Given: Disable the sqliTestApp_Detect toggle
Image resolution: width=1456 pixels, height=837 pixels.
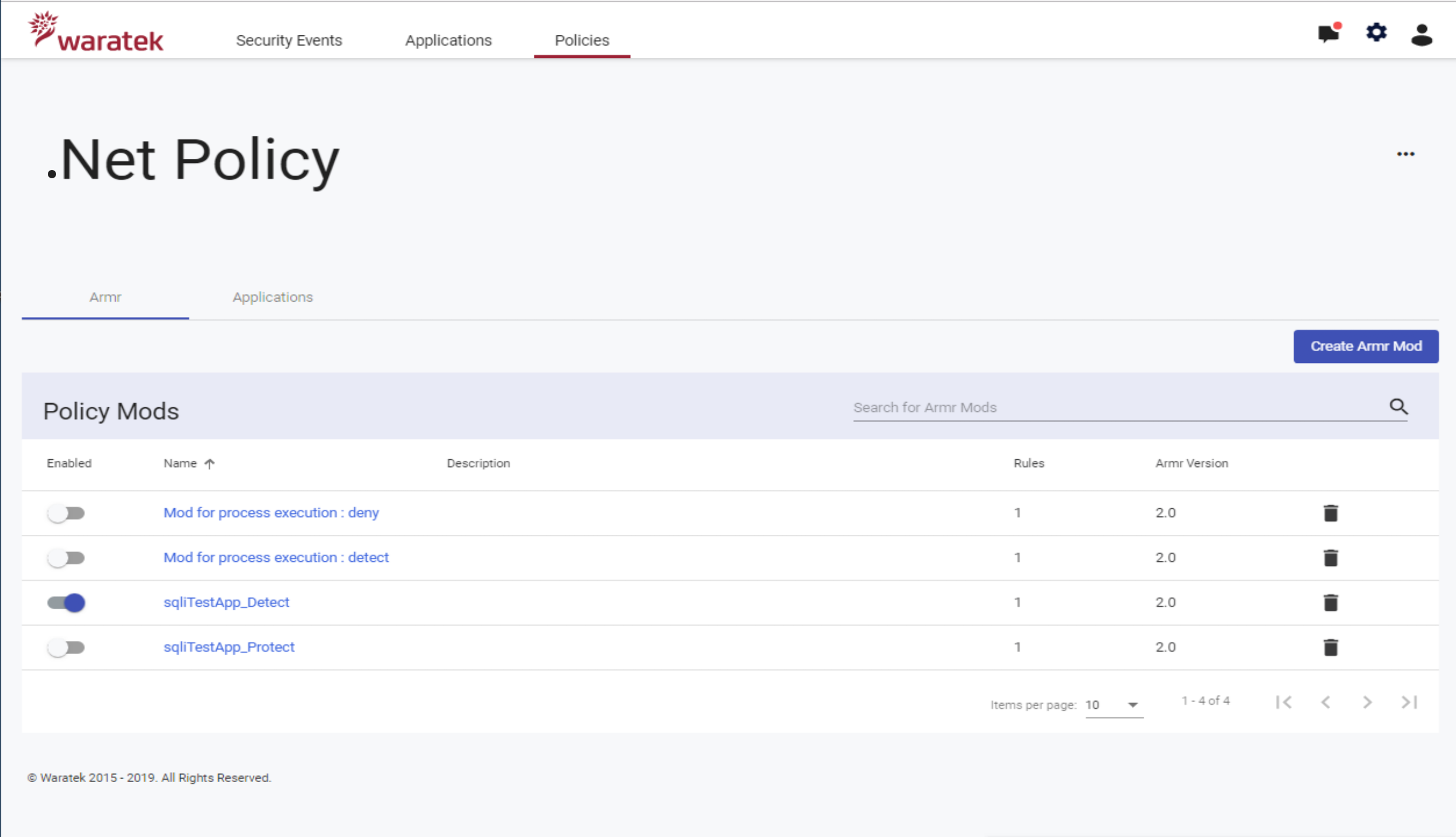Looking at the screenshot, I should (x=66, y=603).
